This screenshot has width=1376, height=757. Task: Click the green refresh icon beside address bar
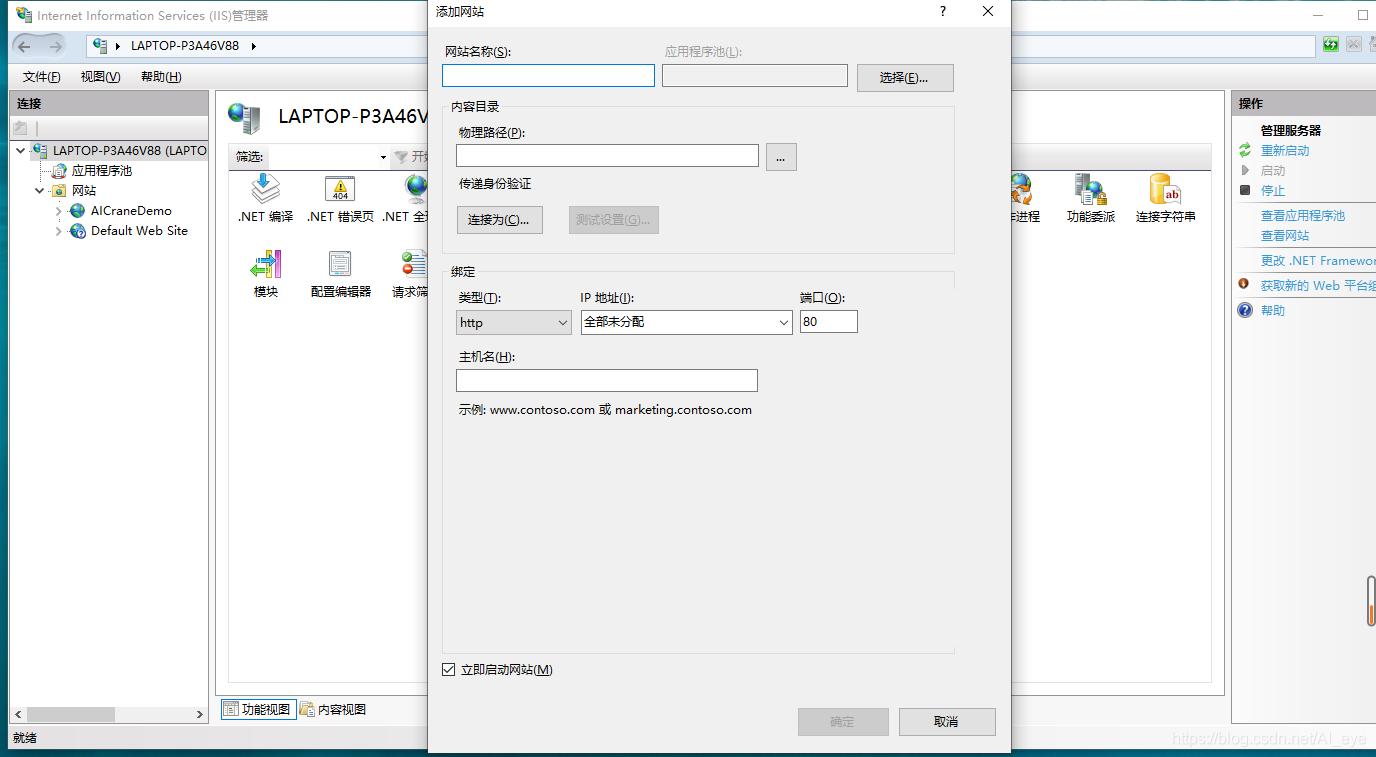point(1330,45)
